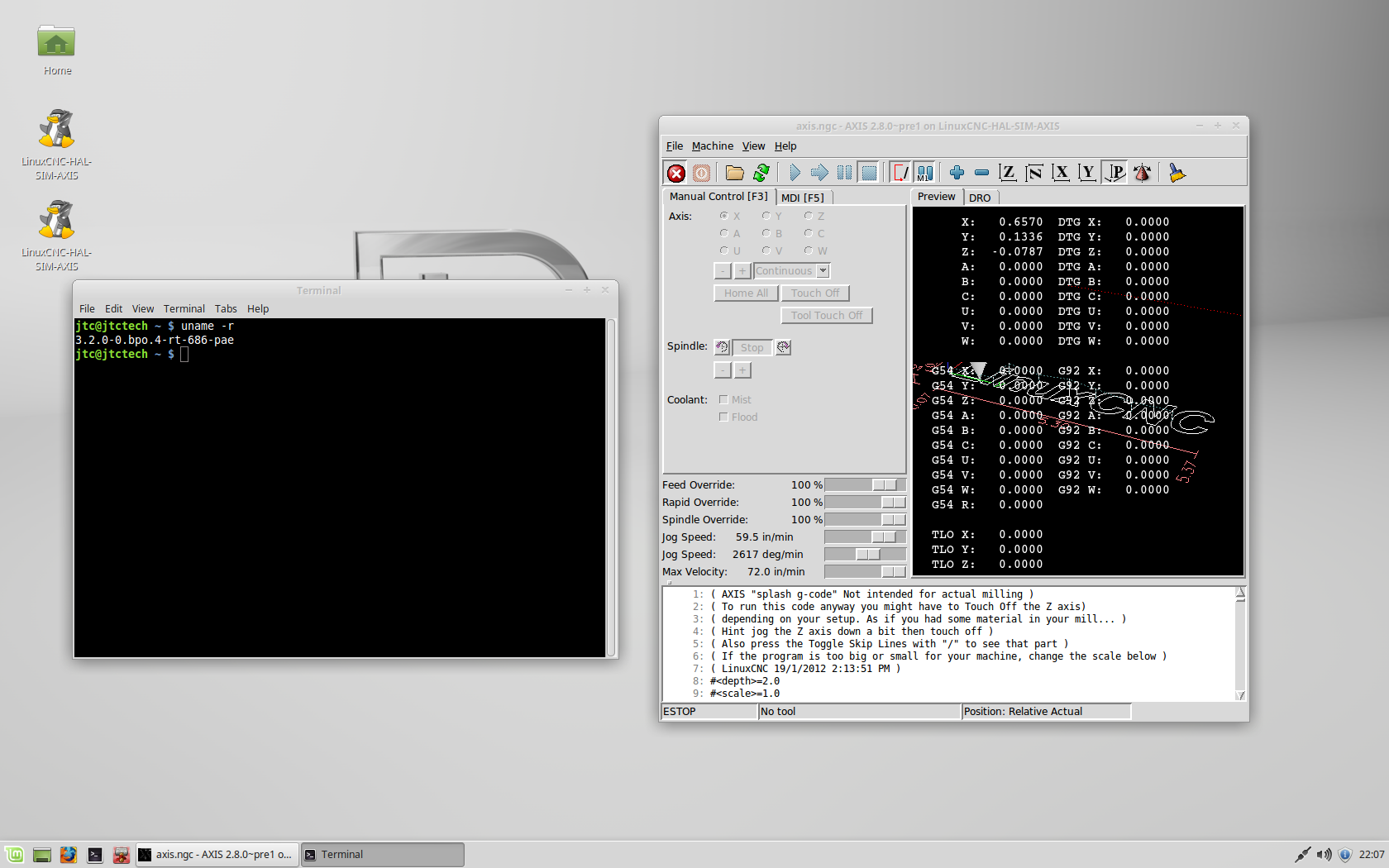
Task: Open the Mint menu in taskbar
Action: (15, 855)
